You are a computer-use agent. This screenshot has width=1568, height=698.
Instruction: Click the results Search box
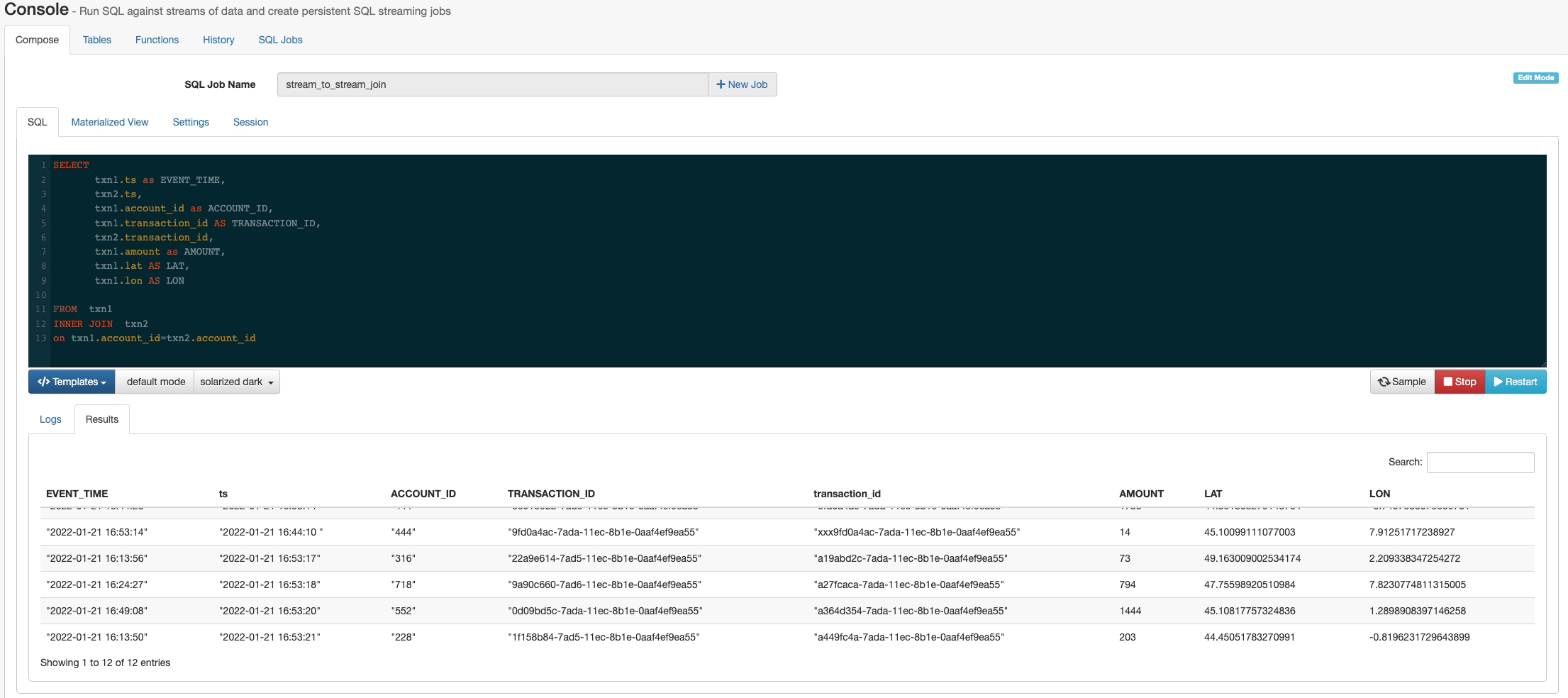point(1480,462)
